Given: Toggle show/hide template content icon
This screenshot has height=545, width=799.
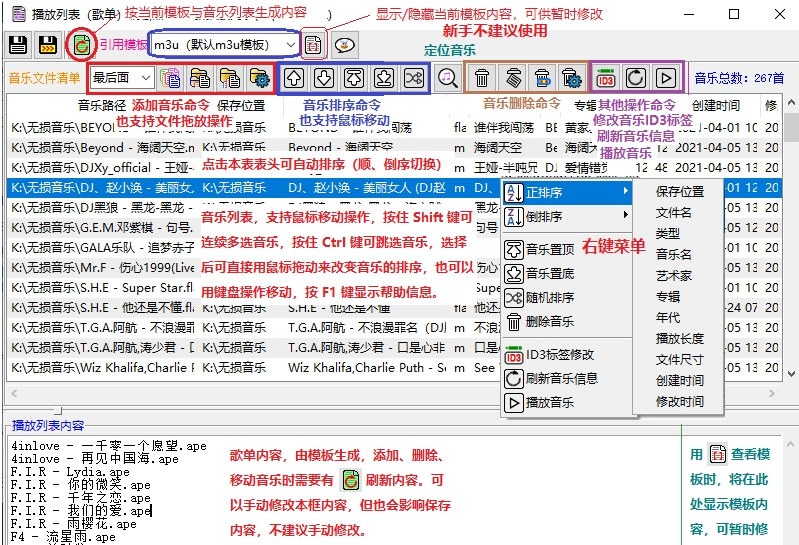Looking at the screenshot, I should pos(313,45).
